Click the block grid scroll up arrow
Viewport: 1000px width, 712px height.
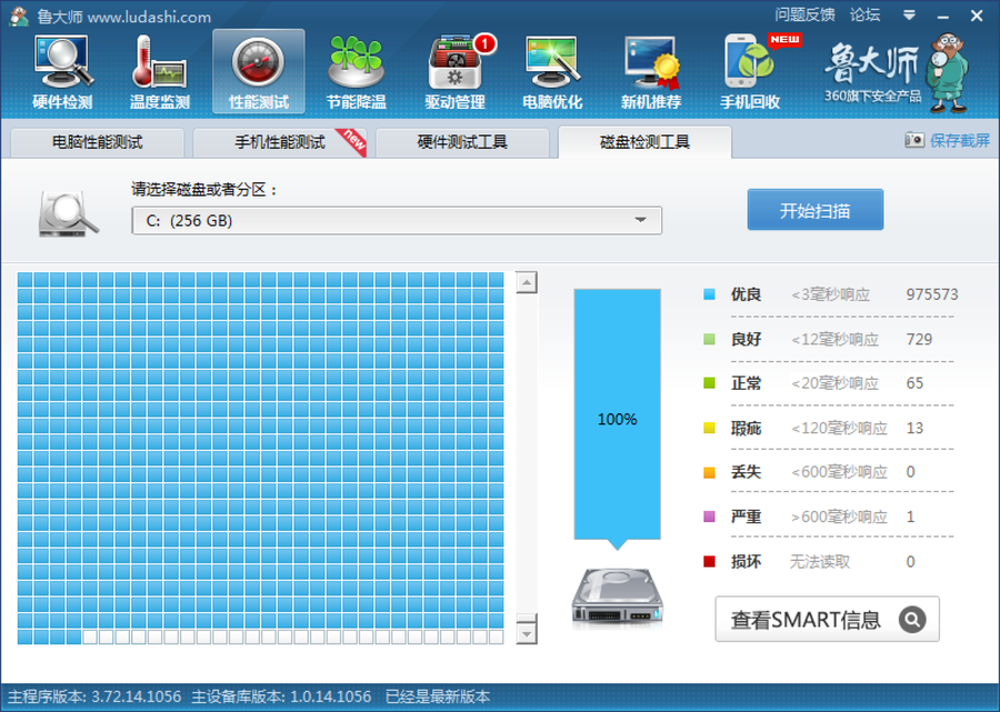click(526, 282)
